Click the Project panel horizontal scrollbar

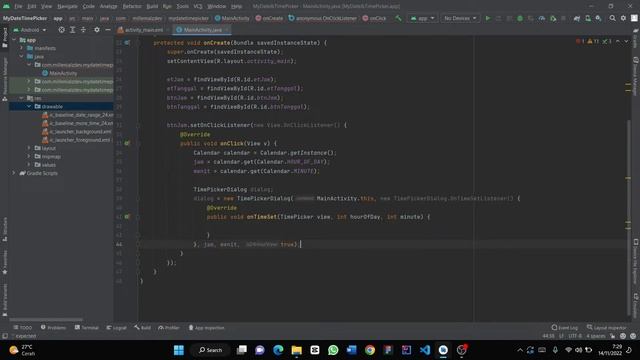46,320
